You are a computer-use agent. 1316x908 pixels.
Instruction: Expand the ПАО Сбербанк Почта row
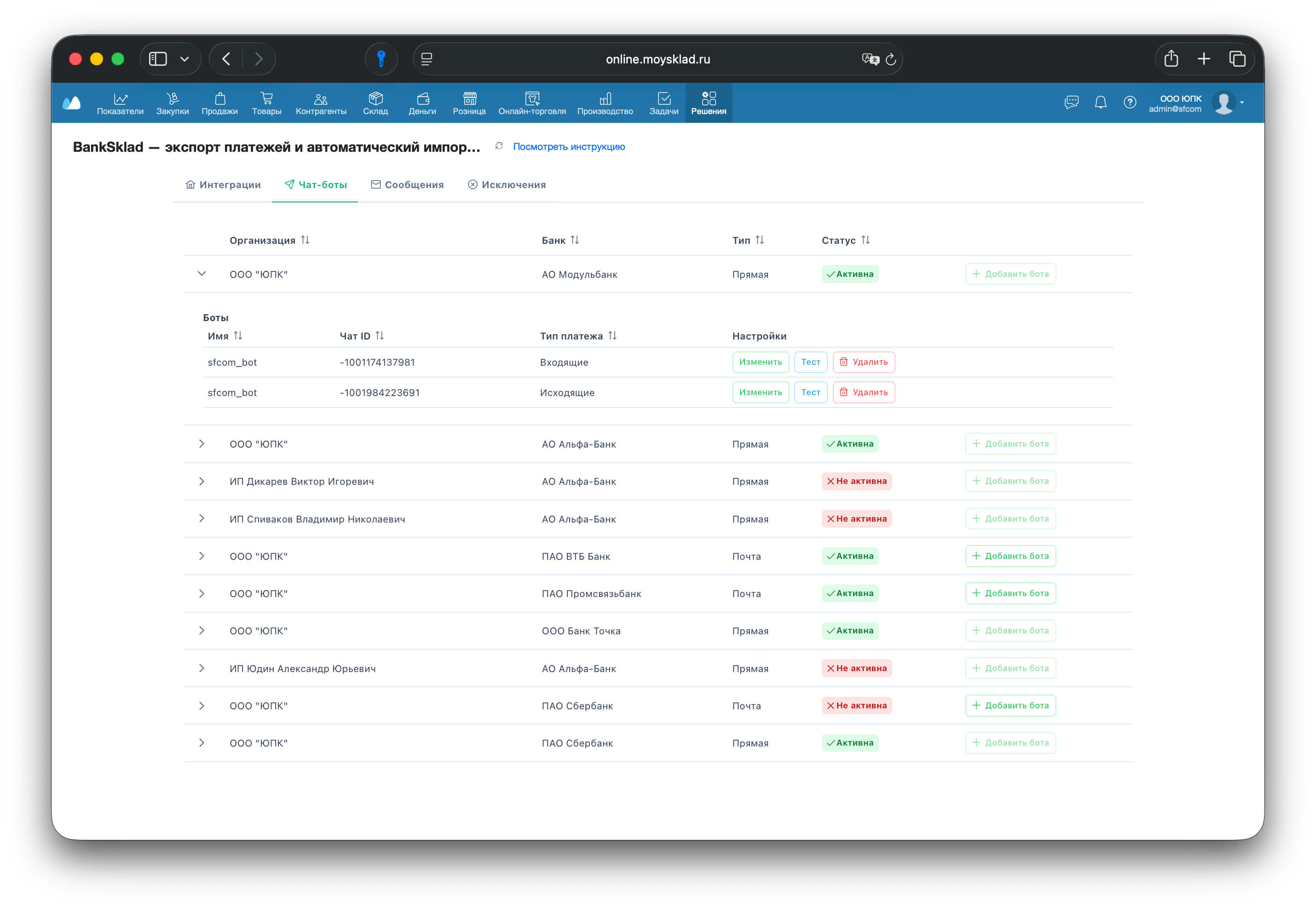(x=202, y=706)
